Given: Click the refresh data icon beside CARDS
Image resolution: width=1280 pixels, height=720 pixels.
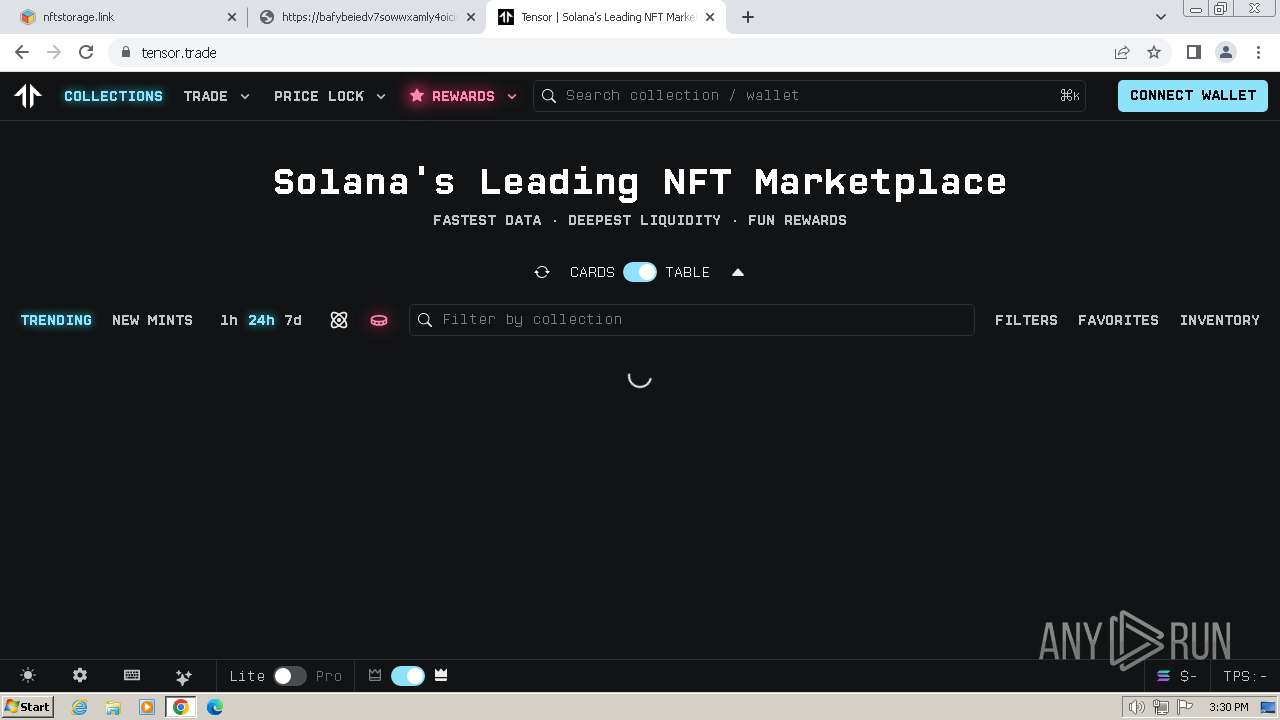Looking at the screenshot, I should 542,272.
